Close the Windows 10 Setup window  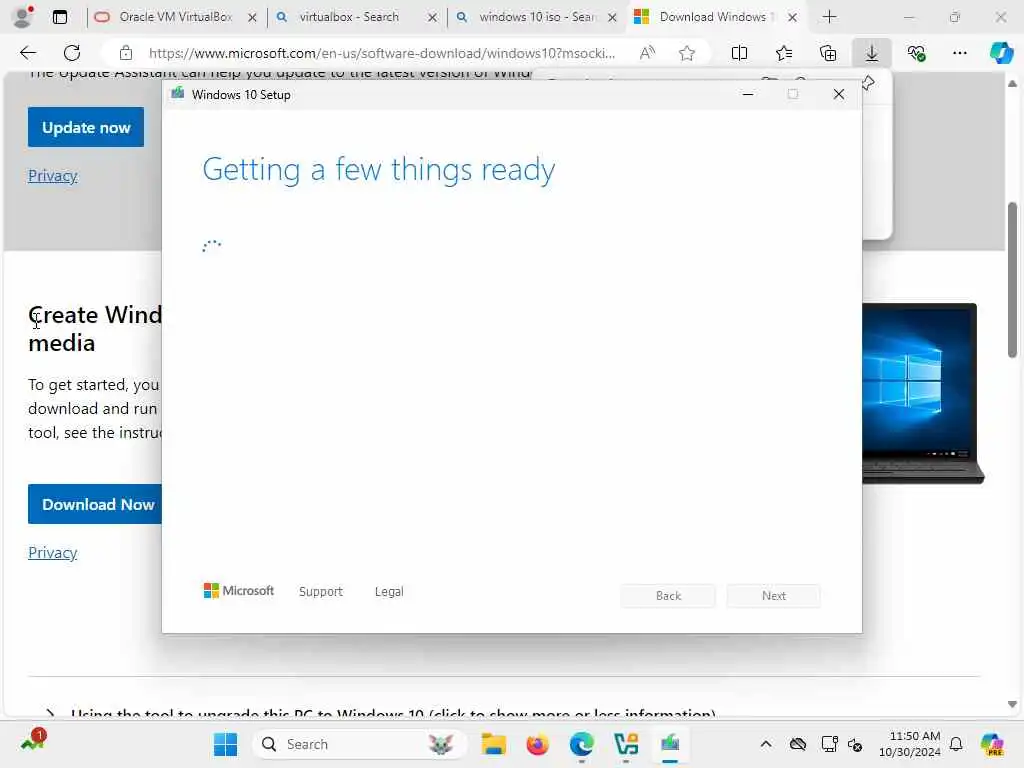coord(839,95)
